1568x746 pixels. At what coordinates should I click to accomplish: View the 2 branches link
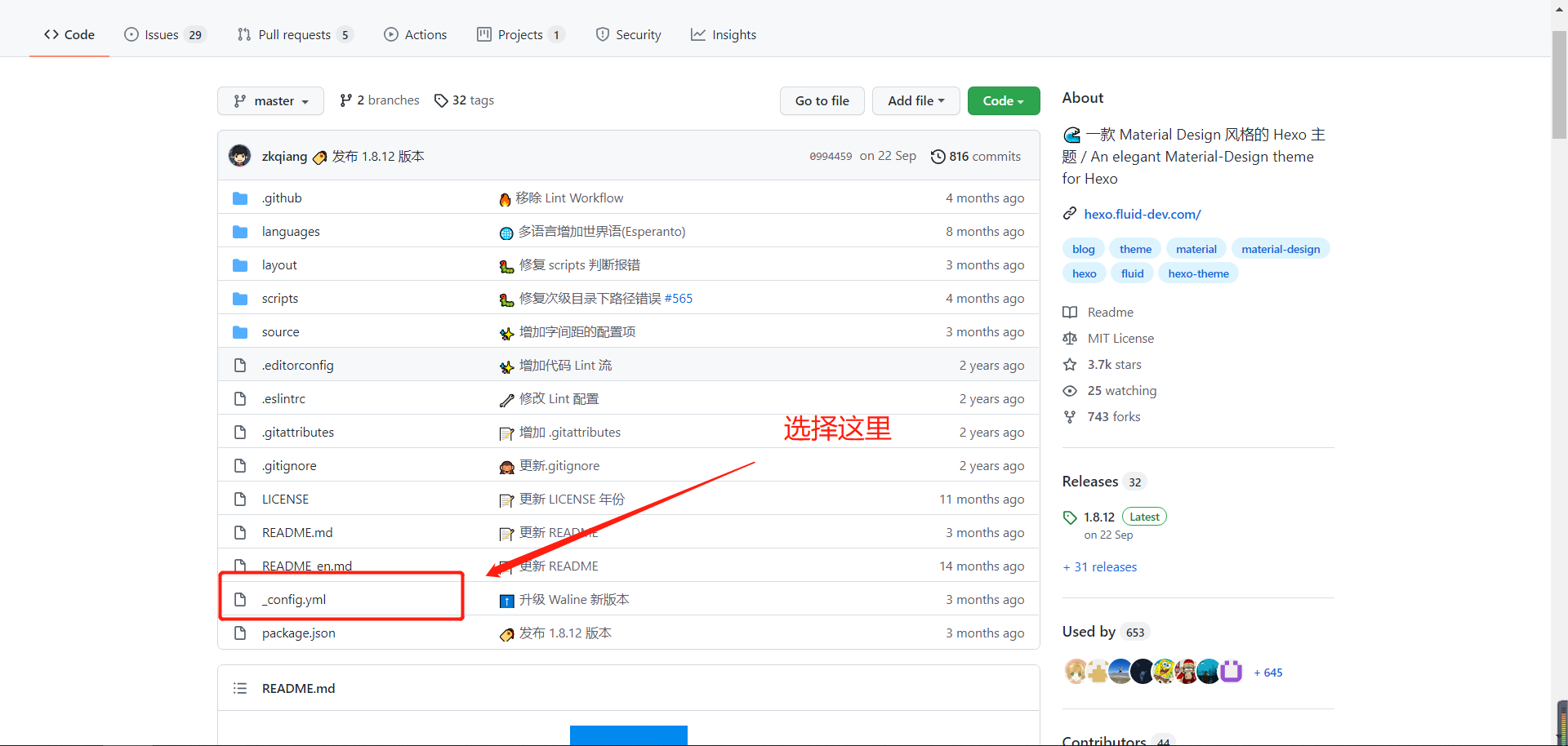380,100
